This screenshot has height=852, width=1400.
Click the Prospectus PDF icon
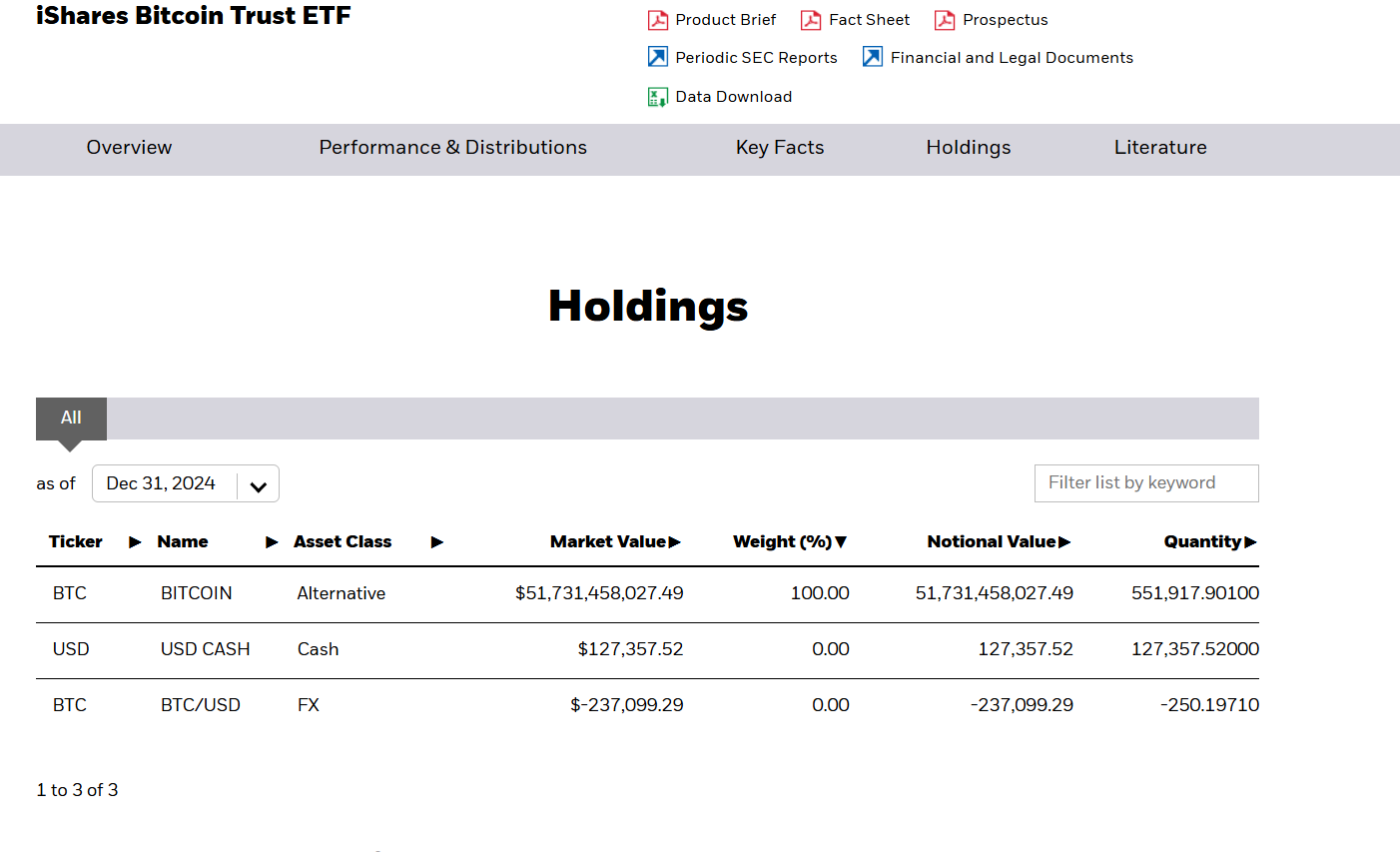point(945,20)
